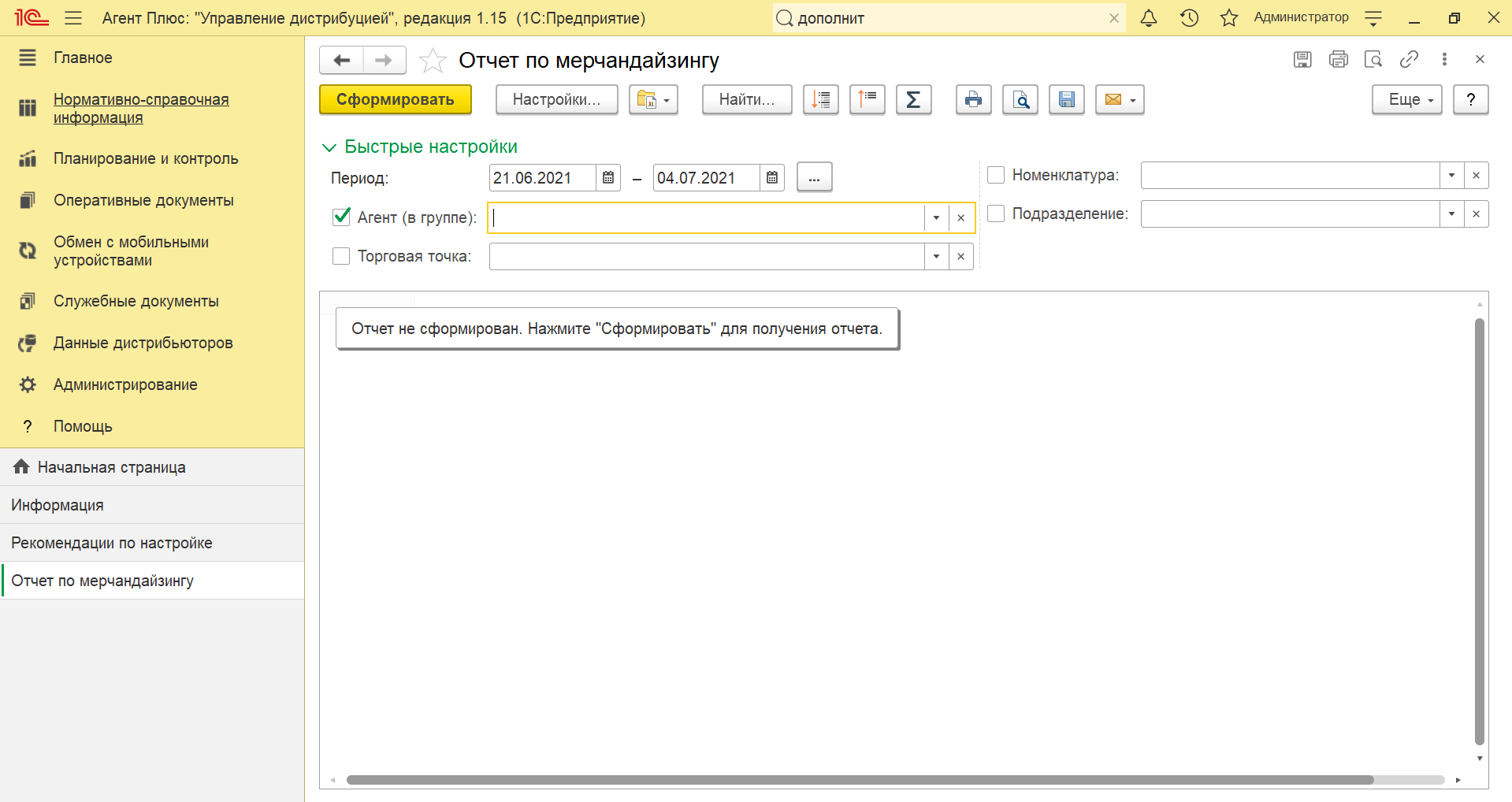Clear the Торговая точка field
This screenshot has height=802, width=1512.
coord(961,256)
